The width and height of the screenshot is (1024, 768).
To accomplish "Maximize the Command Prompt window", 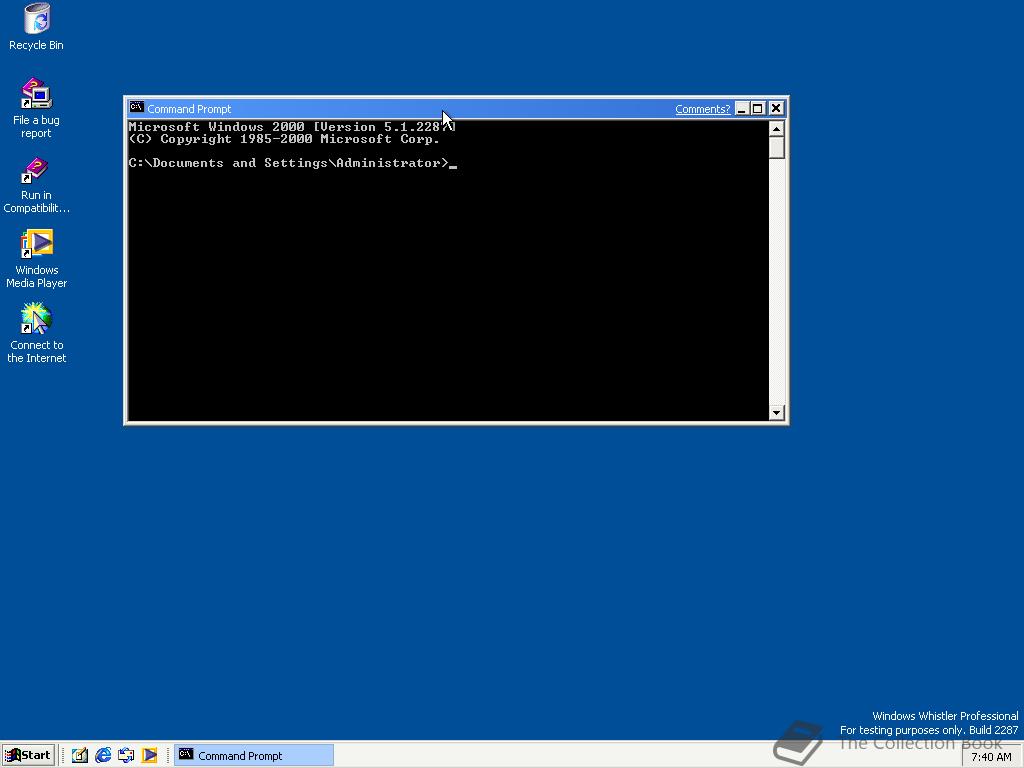I will 758,108.
